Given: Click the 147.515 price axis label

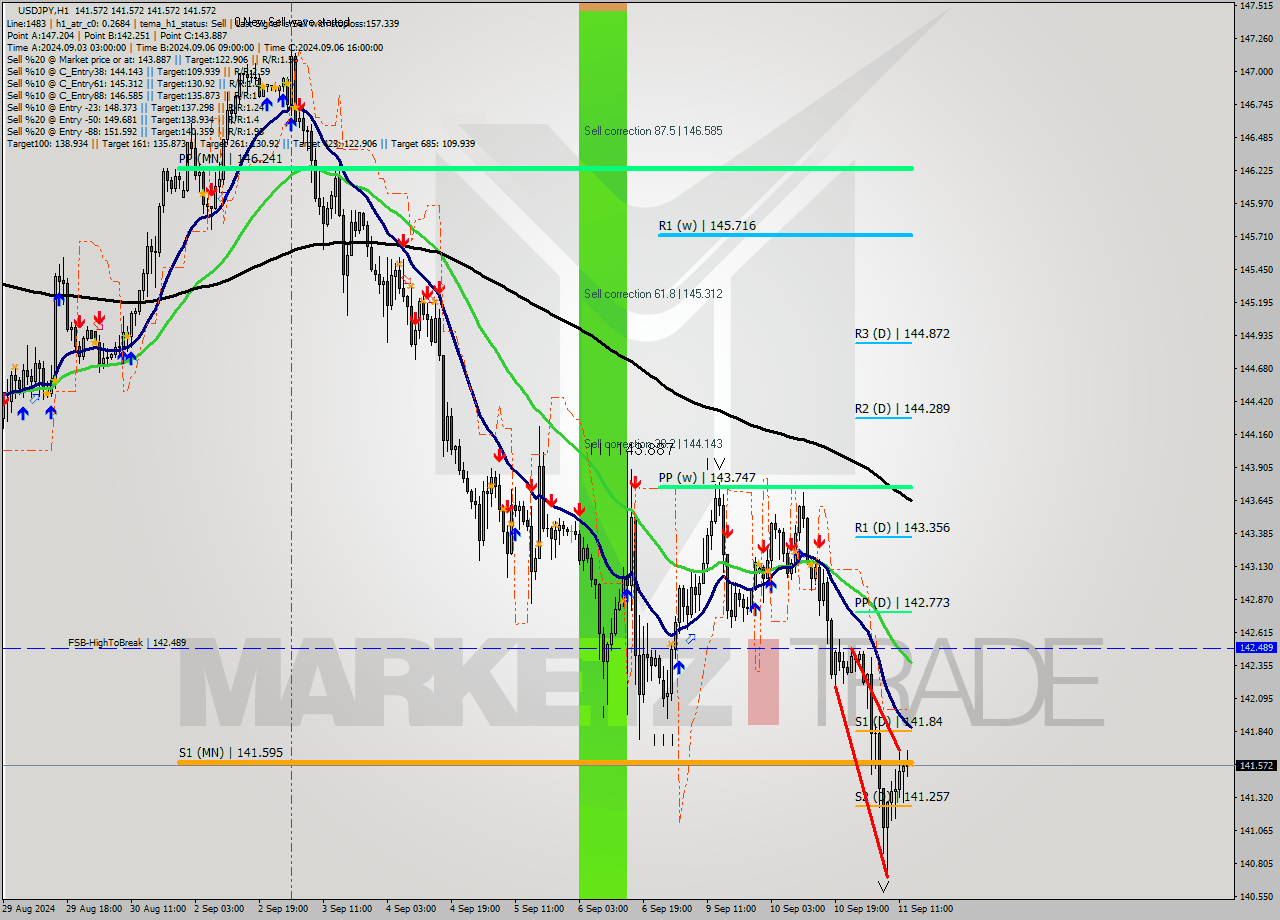Looking at the screenshot, I should (1256, 6).
